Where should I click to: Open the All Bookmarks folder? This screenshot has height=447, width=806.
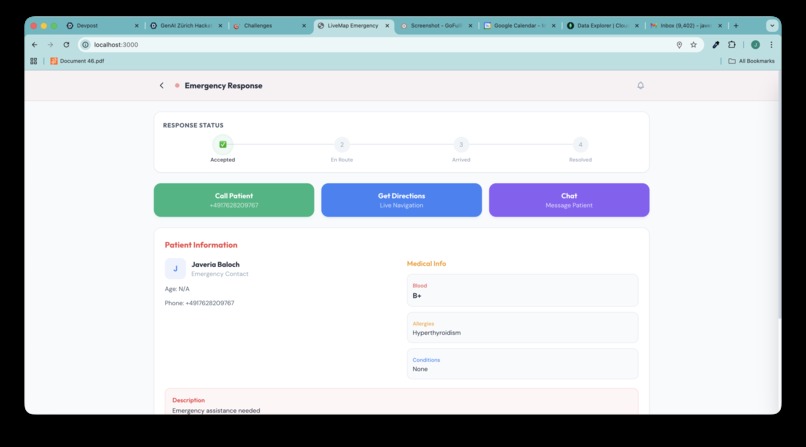click(x=751, y=61)
